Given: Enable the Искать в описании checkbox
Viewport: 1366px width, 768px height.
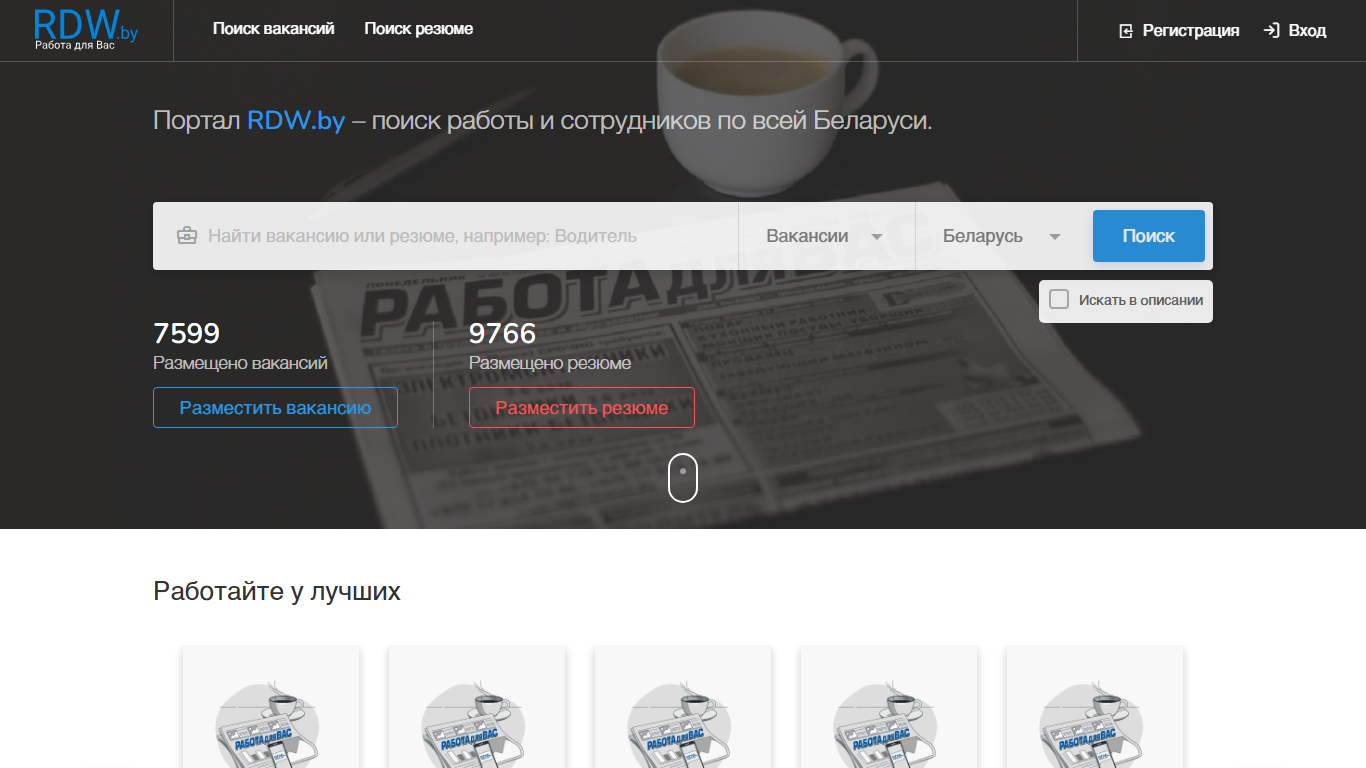Looking at the screenshot, I should [x=1059, y=299].
